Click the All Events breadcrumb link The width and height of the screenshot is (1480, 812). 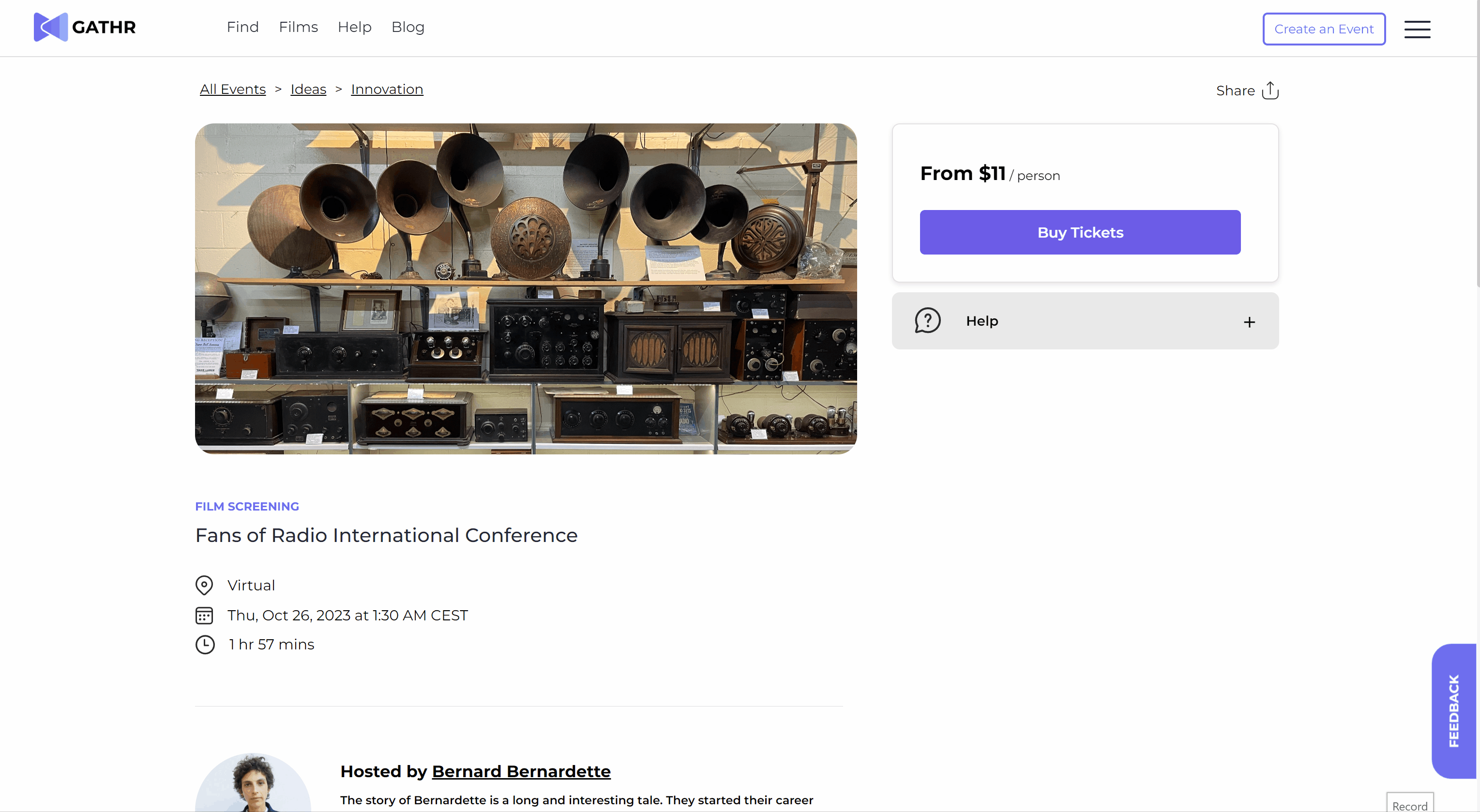[233, 89]
